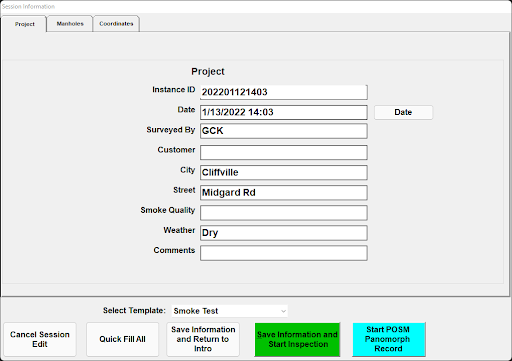Click the Date text field

(284, 112)
